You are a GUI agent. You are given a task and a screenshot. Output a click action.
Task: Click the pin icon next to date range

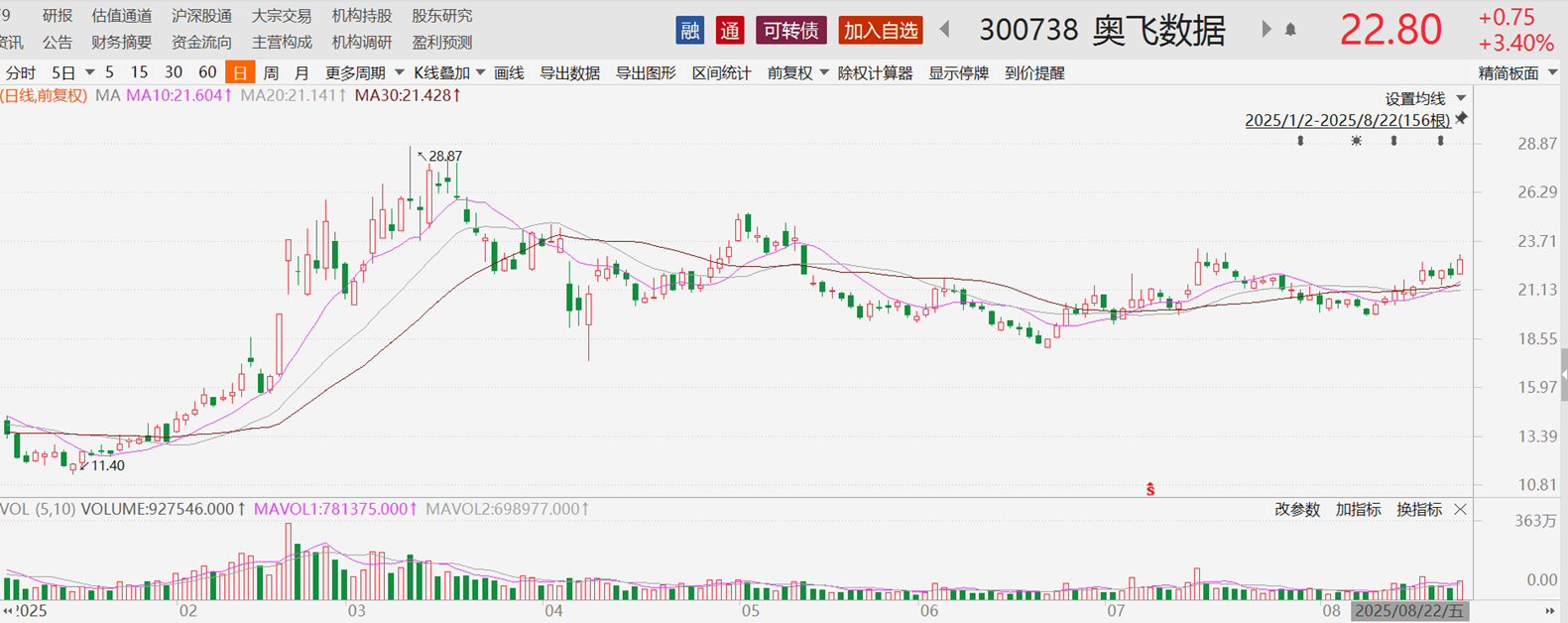[1461, 119]
